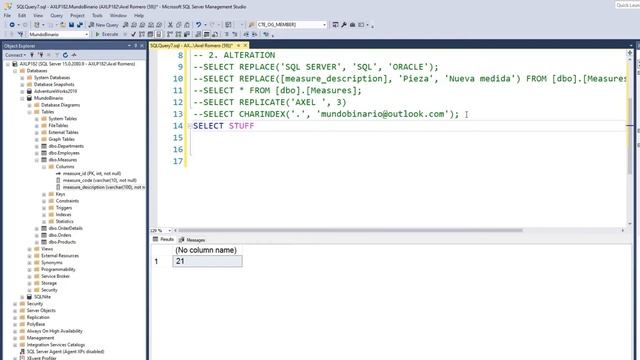Select the measure_code column
The image size is (640, 360).
pyautogui.click(x=100, y=180)
